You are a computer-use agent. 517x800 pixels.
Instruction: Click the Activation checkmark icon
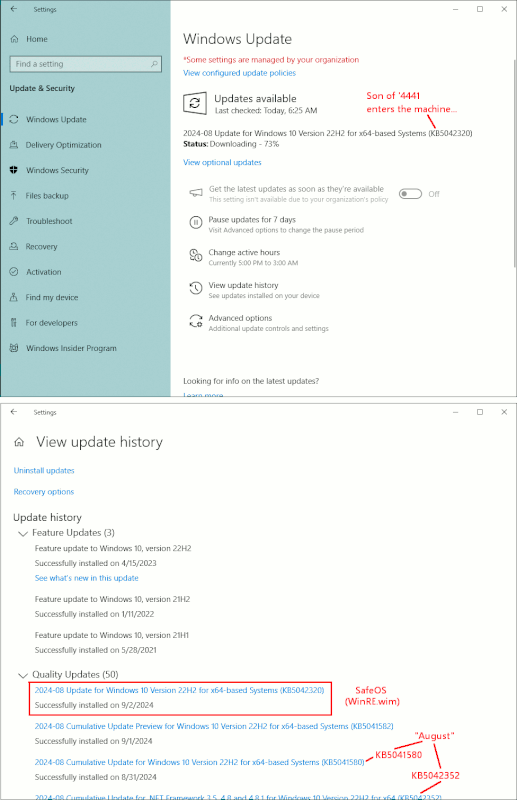pos(14,272)
